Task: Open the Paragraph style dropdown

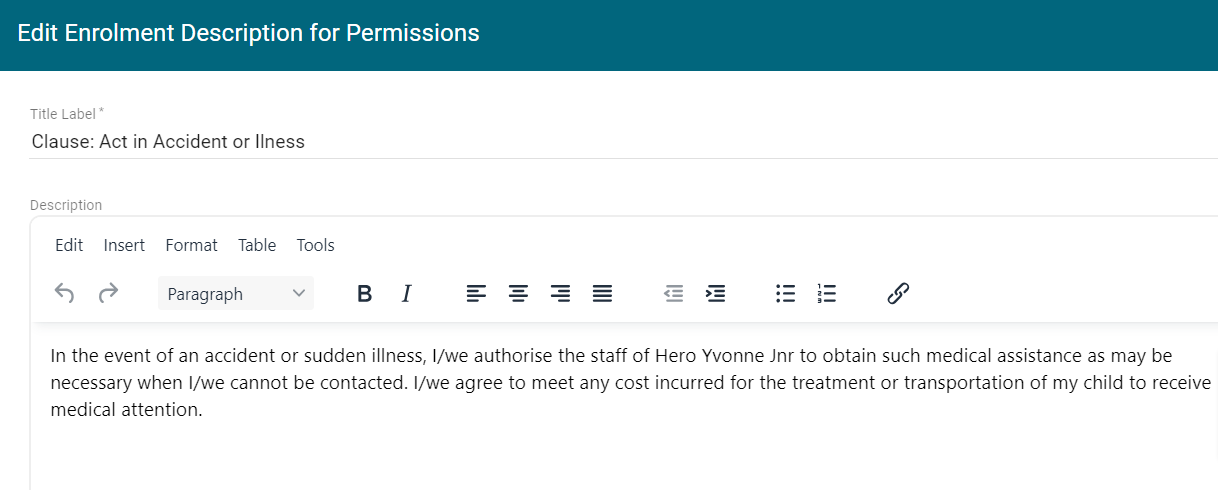Action: tap(236, 294)
